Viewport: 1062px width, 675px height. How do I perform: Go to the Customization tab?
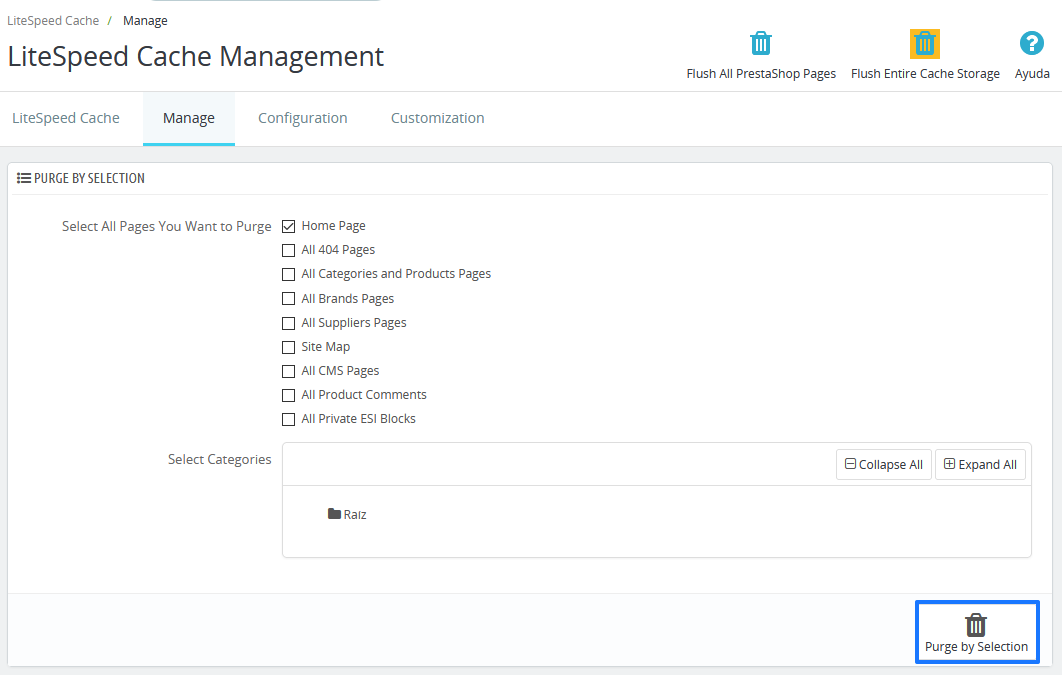[438, 118]
